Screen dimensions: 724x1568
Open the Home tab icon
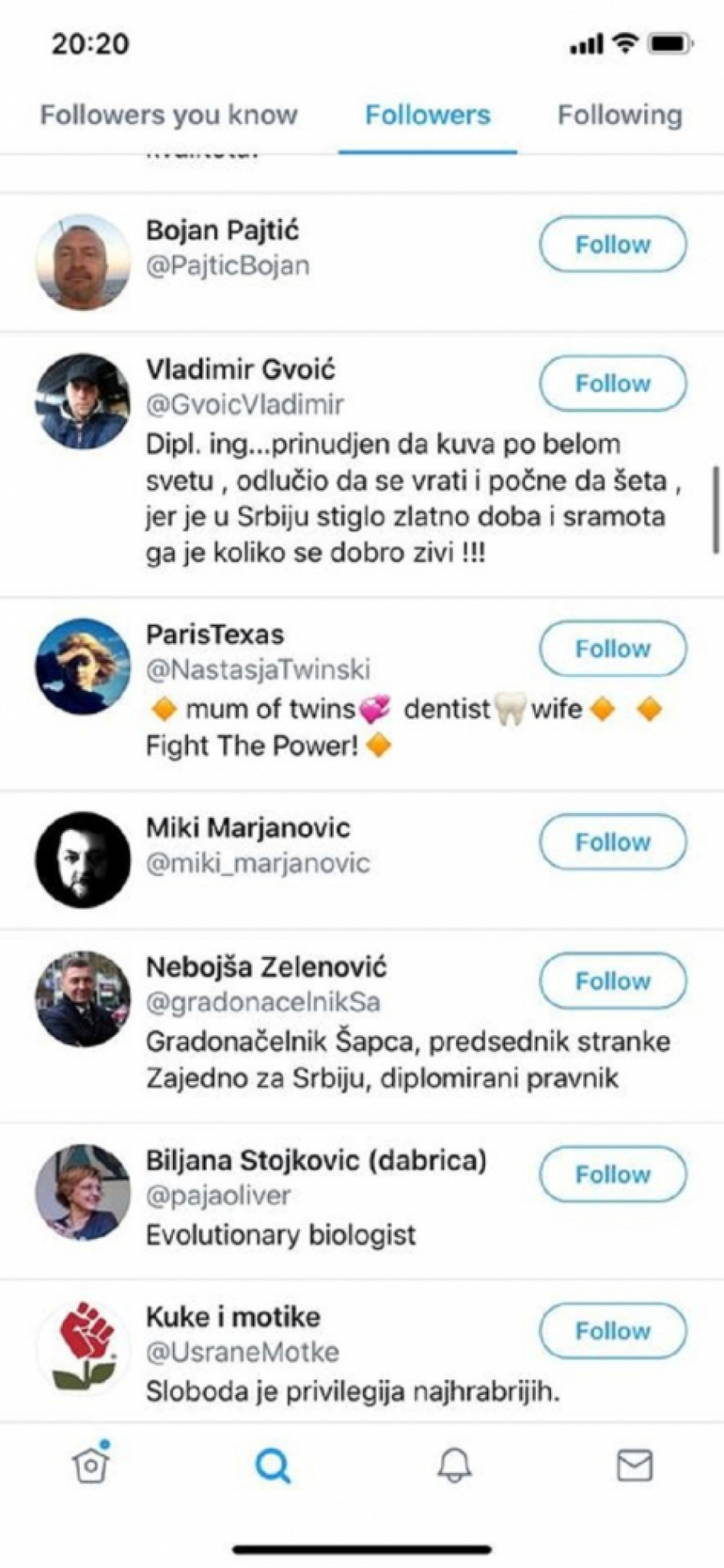point(91,1463)
